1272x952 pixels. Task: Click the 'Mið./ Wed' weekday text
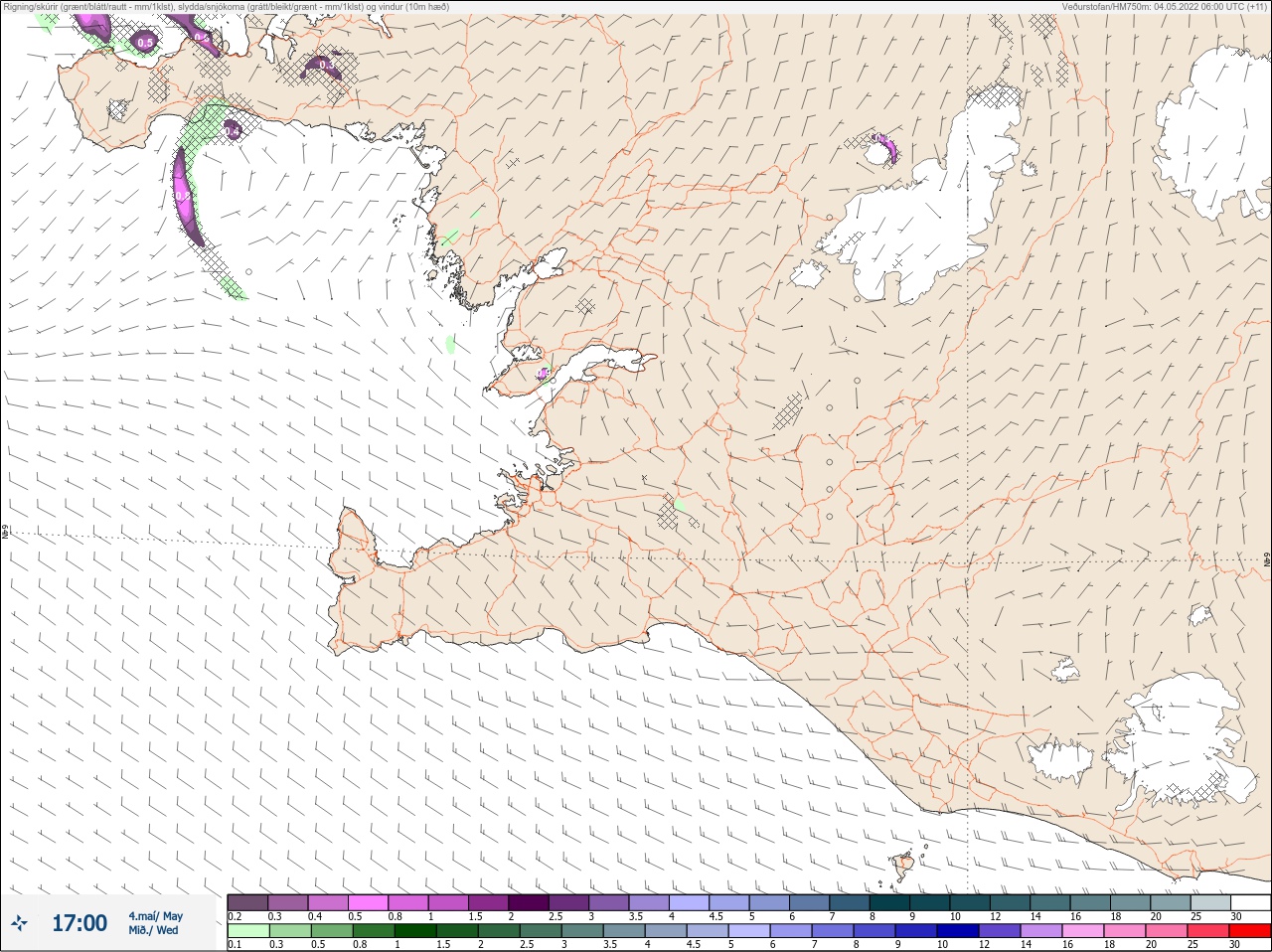(154, 931)
